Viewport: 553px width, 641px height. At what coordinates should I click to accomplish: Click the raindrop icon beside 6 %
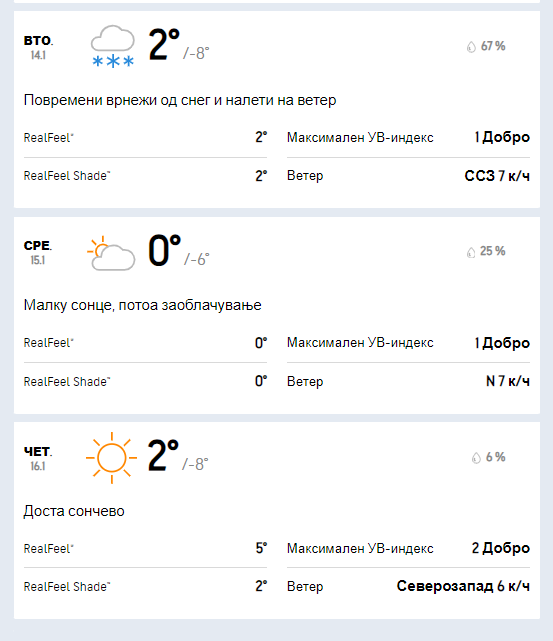476,458
